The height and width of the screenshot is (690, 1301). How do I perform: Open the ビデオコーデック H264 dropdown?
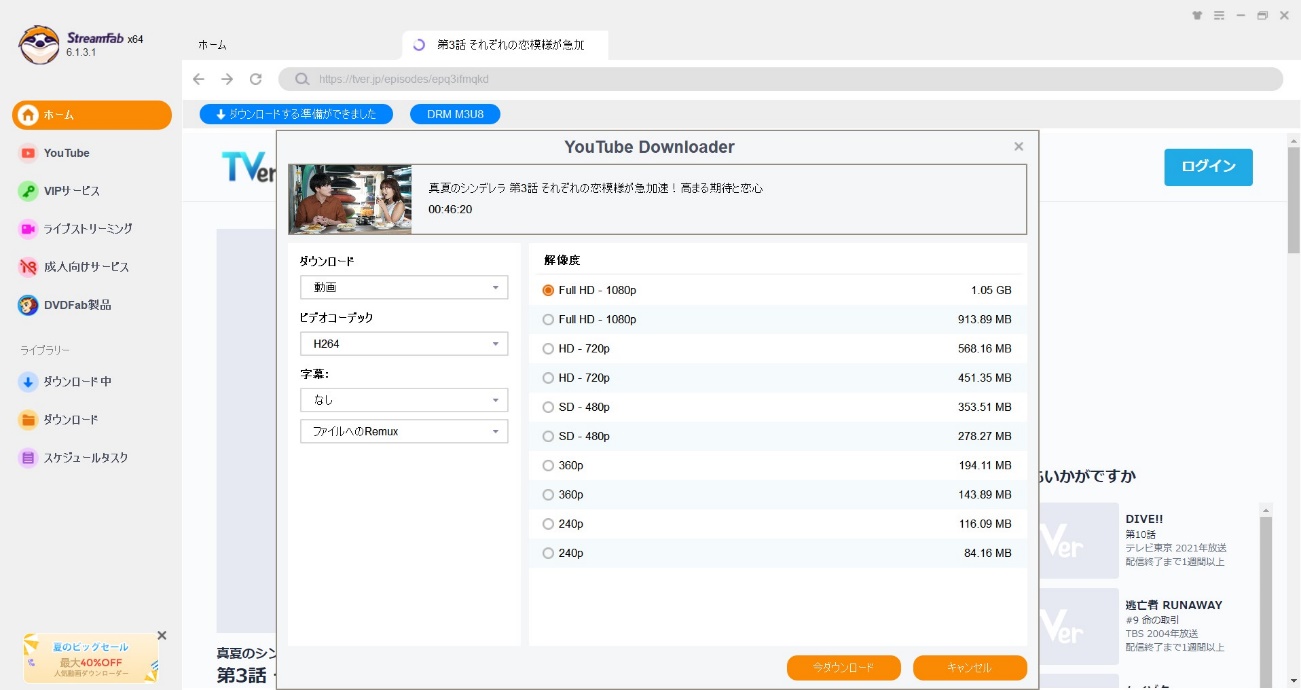[x=404, y=343]
